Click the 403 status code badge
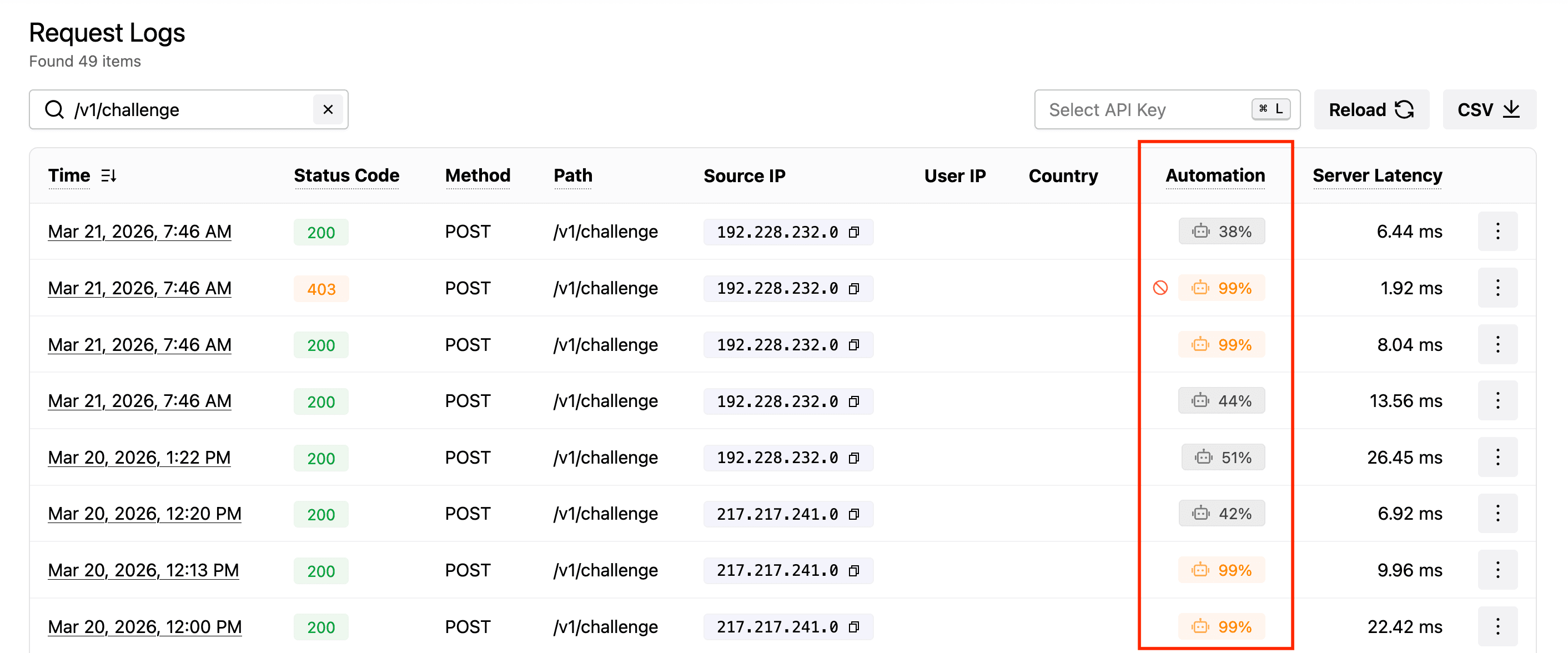 point(321,289)
